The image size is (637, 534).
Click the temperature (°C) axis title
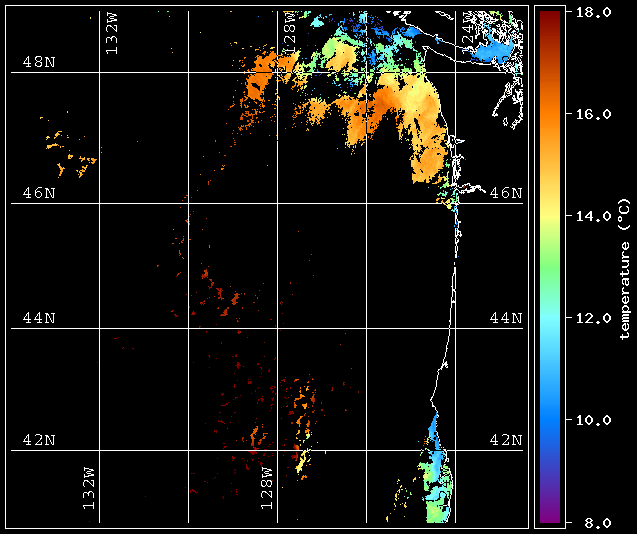(x=624, y=267)
